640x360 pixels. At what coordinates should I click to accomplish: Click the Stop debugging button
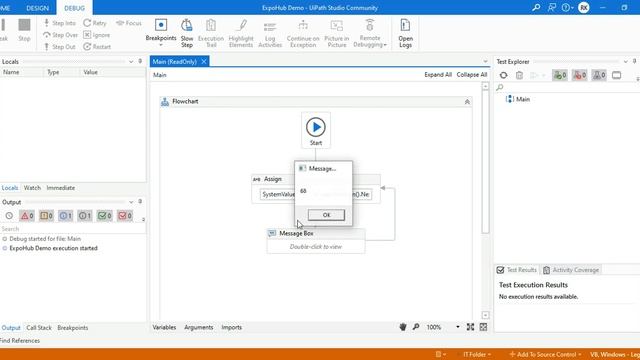point(24,30)
